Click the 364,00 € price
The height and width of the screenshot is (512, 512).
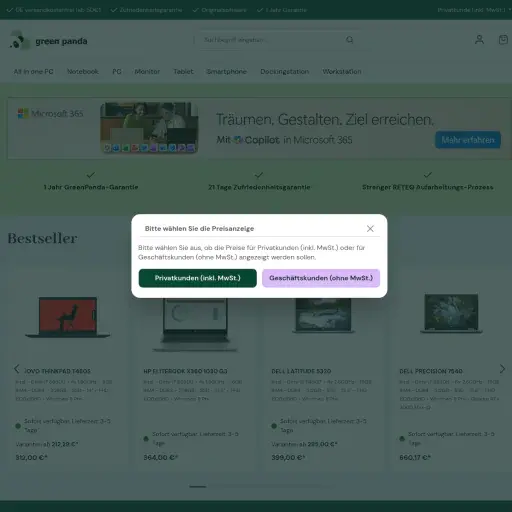(161, 458)
